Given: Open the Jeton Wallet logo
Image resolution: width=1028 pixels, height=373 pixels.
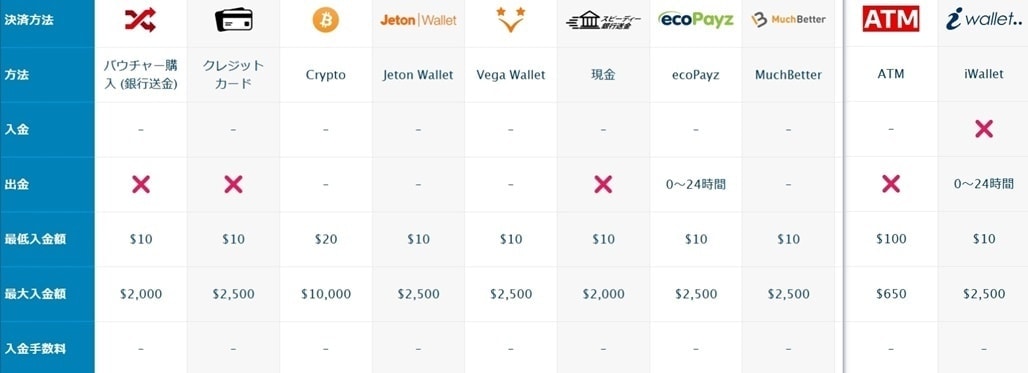Looking at the screenshot, I should 418,20.
